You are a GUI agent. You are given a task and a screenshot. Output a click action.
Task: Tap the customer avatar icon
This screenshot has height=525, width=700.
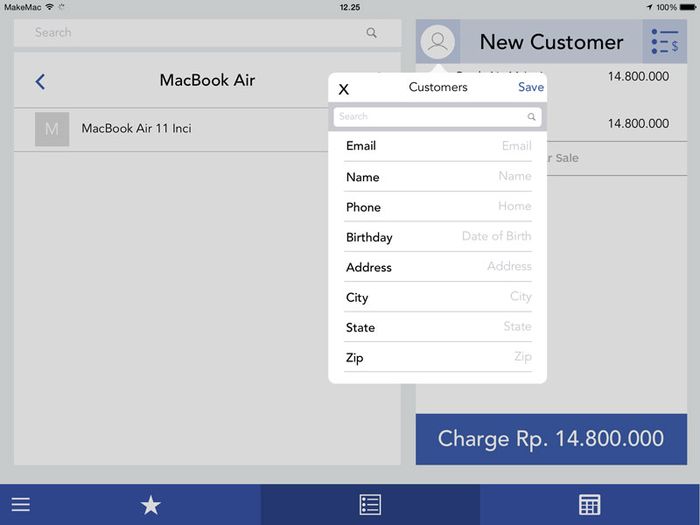[x=438, y=42]
